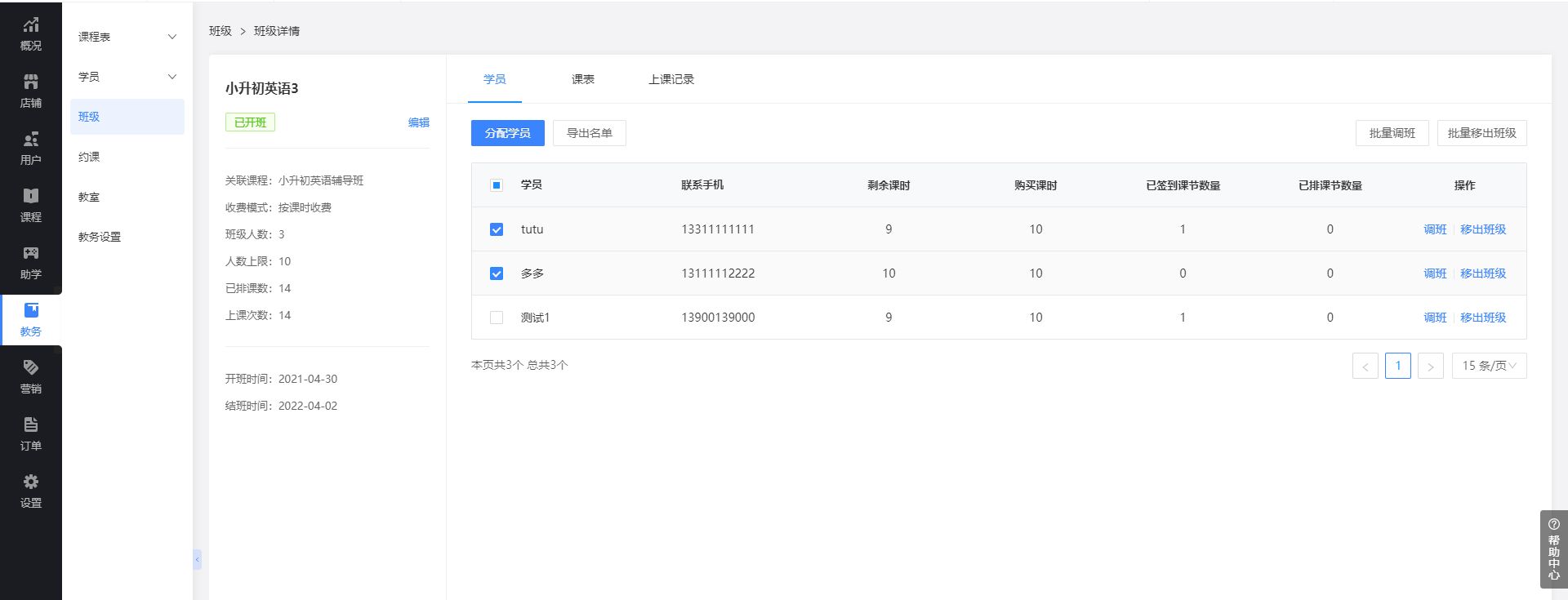
Task: Click 移出班级 for student tutu
Action: point(1483,229)
